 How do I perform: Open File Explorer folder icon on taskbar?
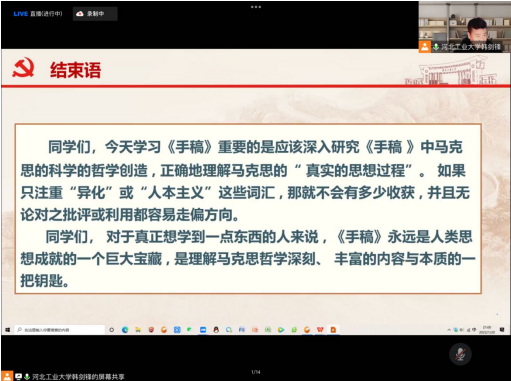(x=138, y=330)
